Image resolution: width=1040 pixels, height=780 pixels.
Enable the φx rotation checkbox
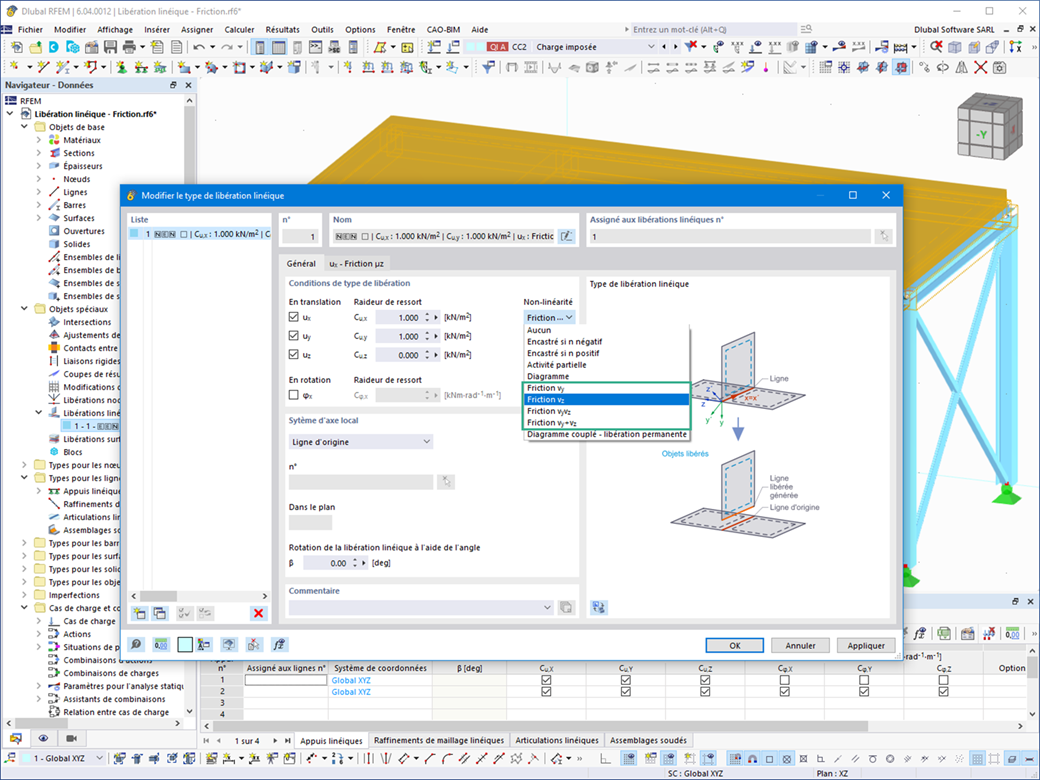[294, 395]
